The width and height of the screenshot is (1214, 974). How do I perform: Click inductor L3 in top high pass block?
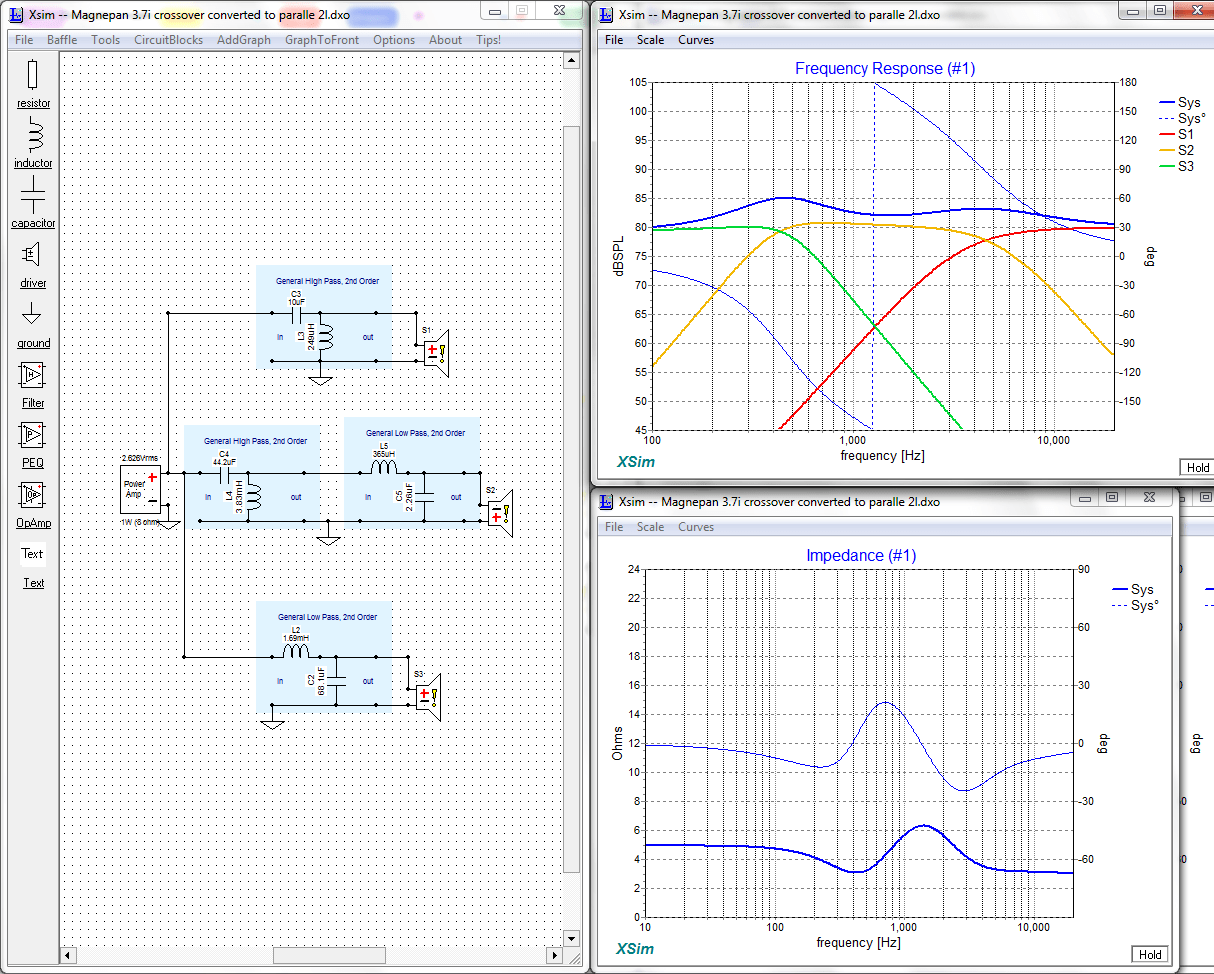pos(327,339)
